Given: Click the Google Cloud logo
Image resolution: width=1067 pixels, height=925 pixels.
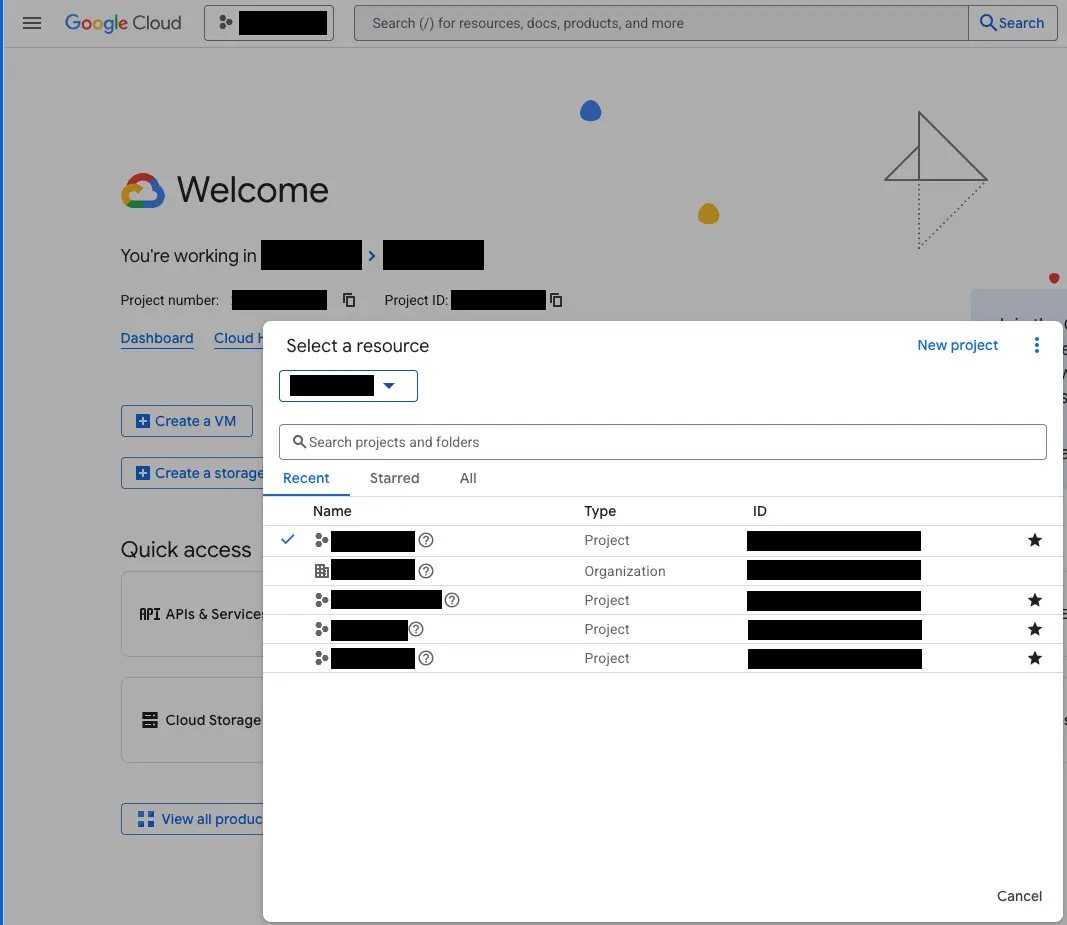Looking at the screenshot, I should point(123,23).
